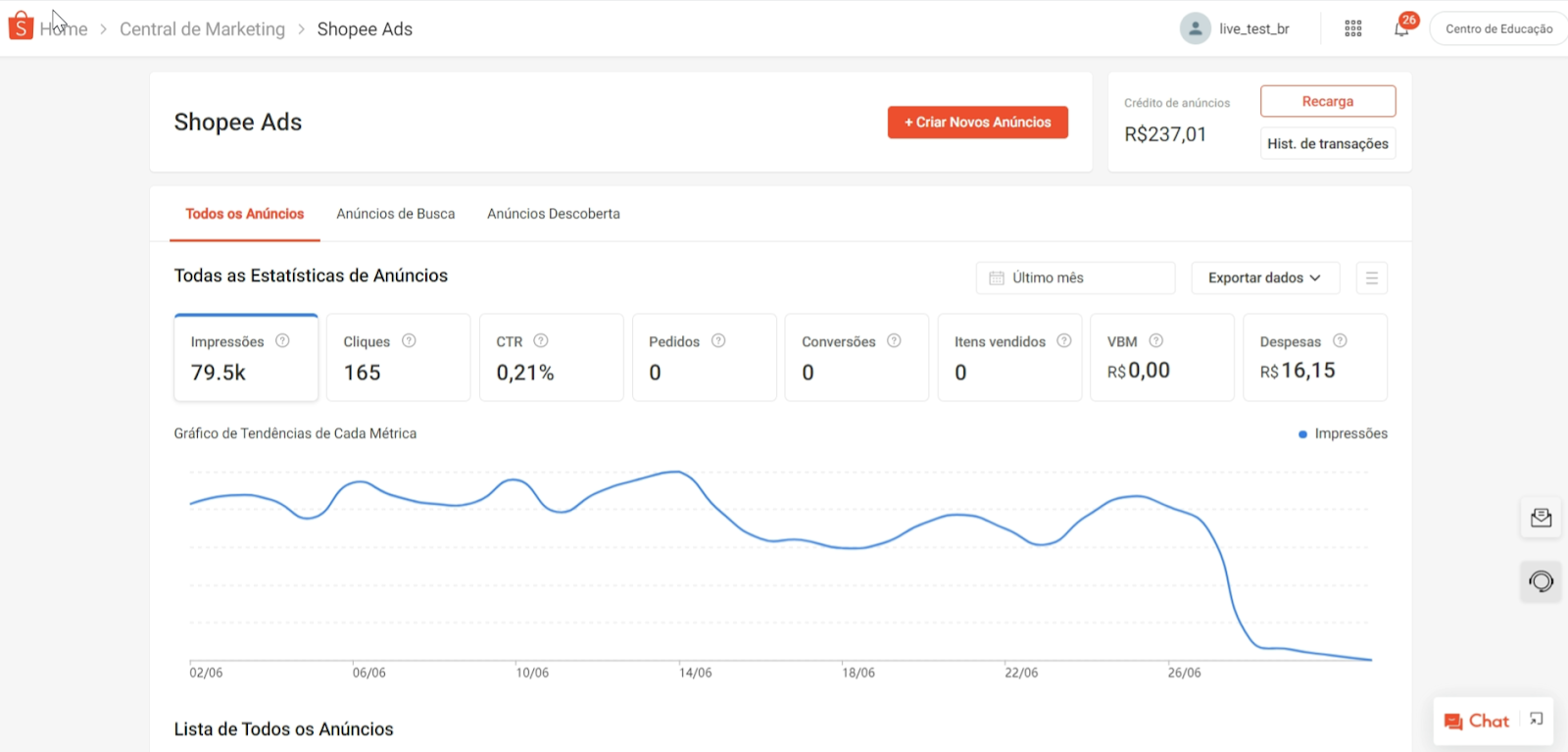Open the Centro de Educação button
The image size is (1568, 752).
(1498, 28)
